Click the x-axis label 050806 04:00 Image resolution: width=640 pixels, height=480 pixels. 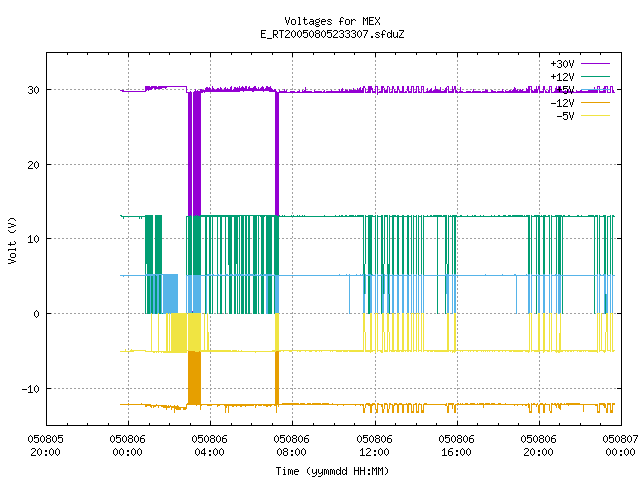tap(209, 445)
